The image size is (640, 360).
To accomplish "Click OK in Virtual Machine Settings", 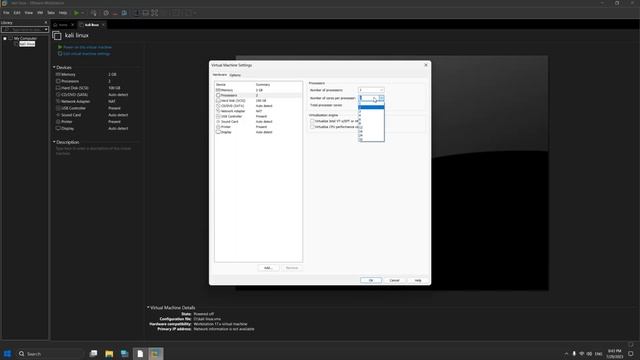I will [371, 280].
